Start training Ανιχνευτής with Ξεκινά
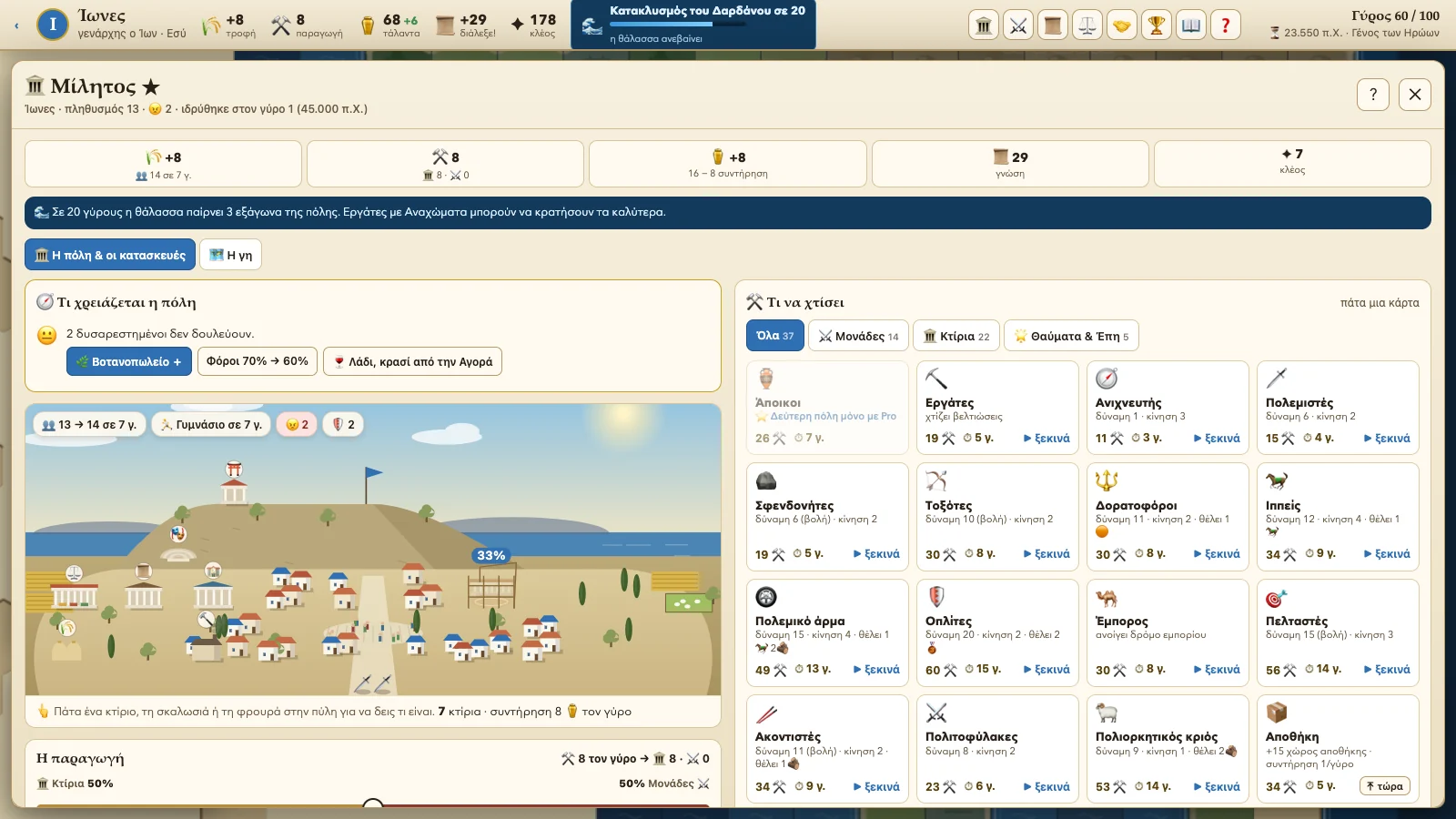 point(1217,439)
